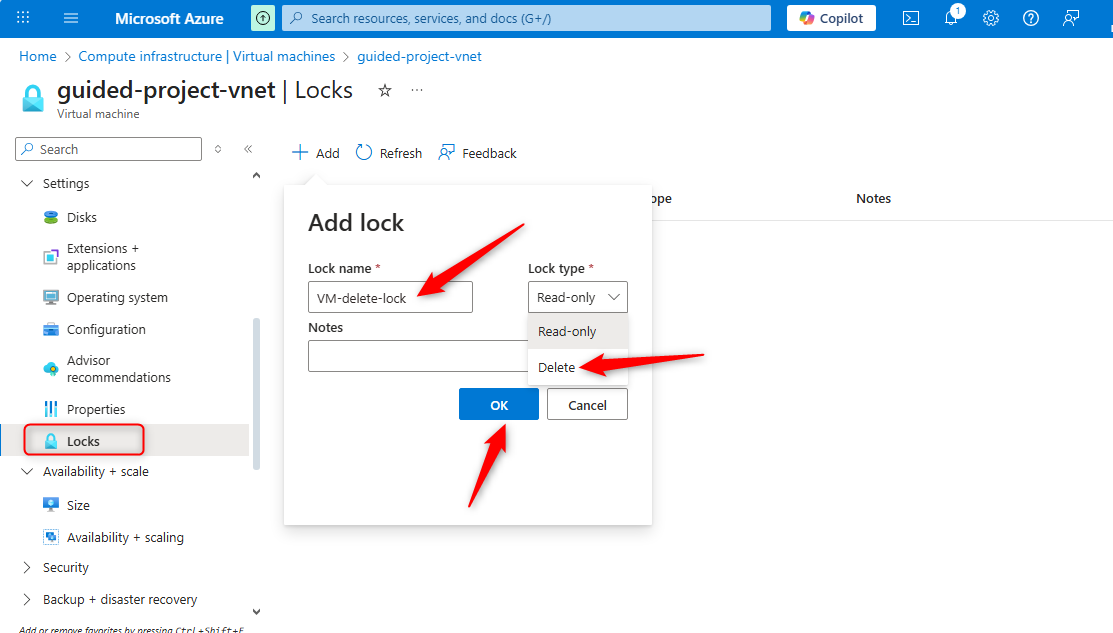Screen dimensions: 1113x633
Task: Click Add to create a lock
Action: point(316,153)
